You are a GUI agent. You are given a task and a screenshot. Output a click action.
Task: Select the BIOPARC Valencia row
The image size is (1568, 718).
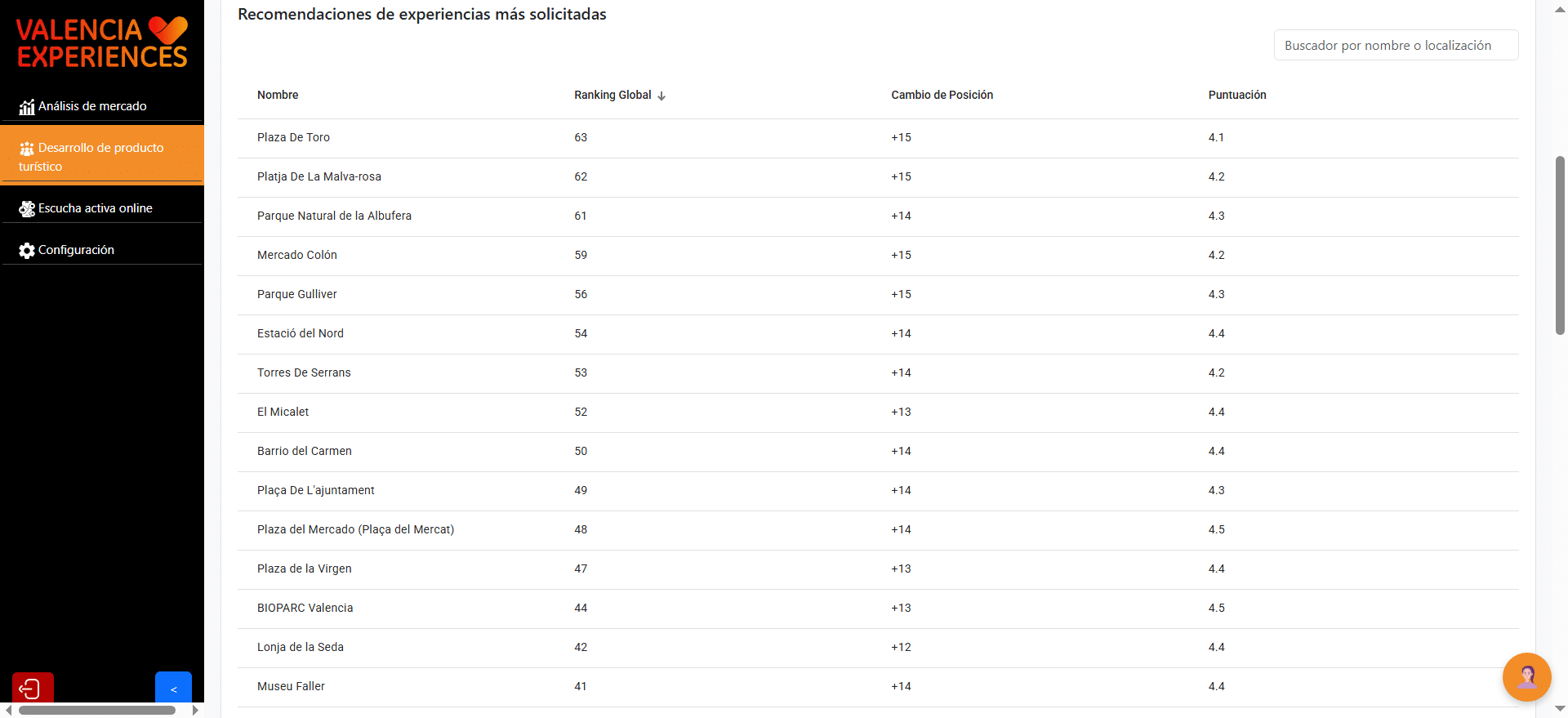(x=305, y=608)
